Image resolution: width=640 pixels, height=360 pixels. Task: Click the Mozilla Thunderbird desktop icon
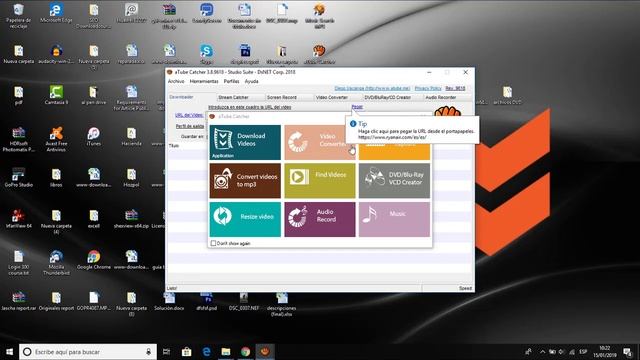(x=56, y=262)
